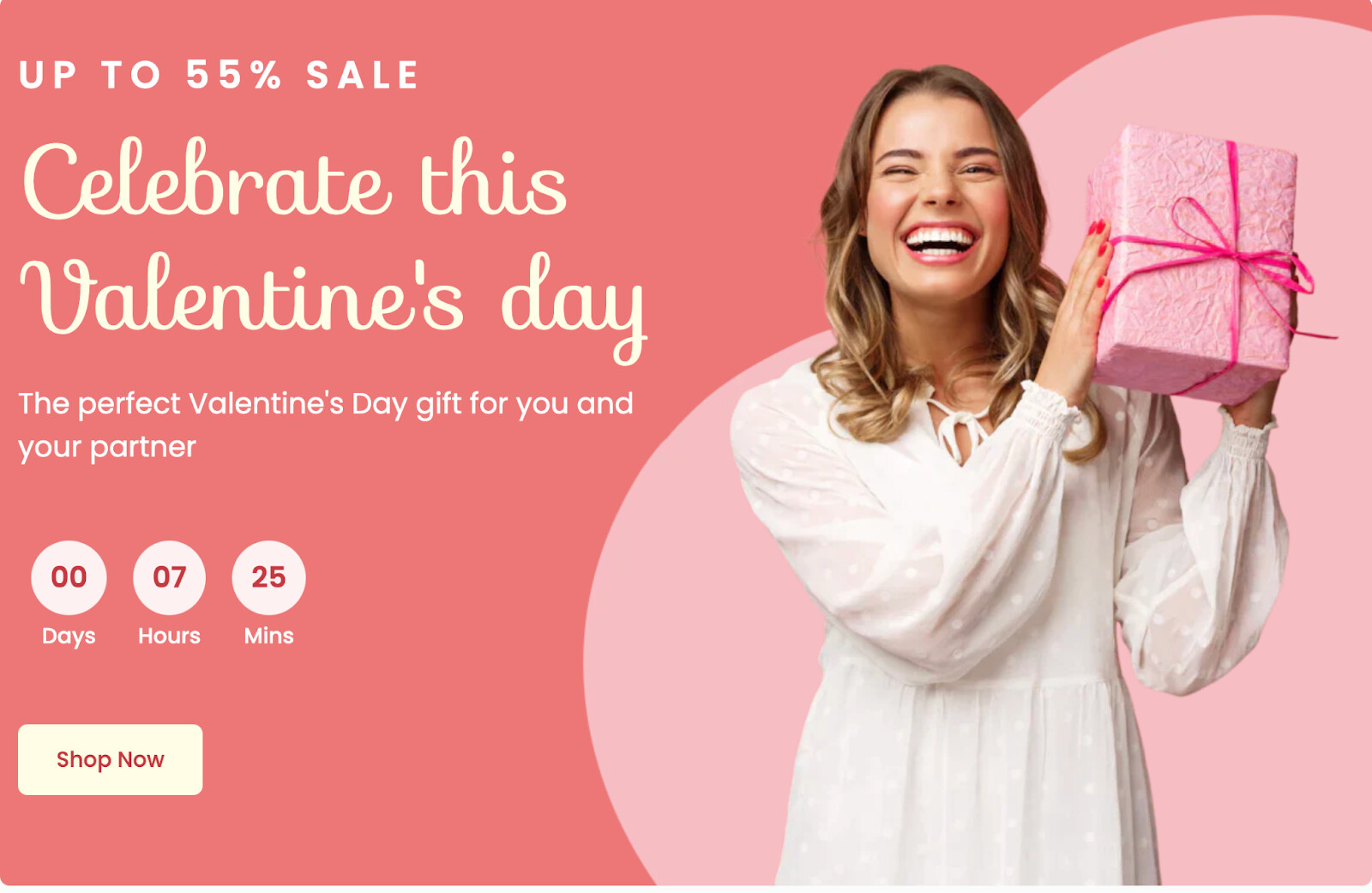
Task: Click the 'your partner' text line
Action: pyautogui.click(x=107, y=447)
